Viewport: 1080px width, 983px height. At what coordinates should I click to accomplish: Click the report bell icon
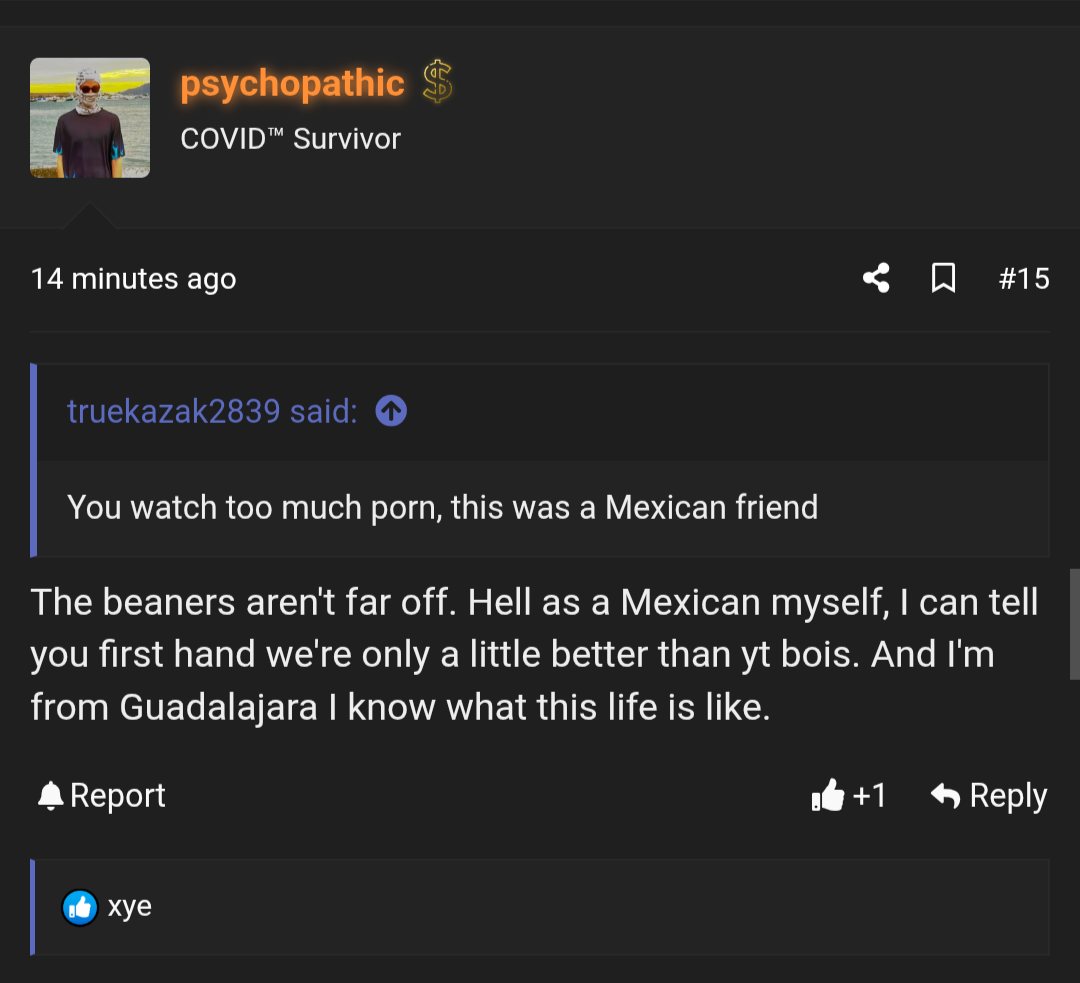click(50, 796)
